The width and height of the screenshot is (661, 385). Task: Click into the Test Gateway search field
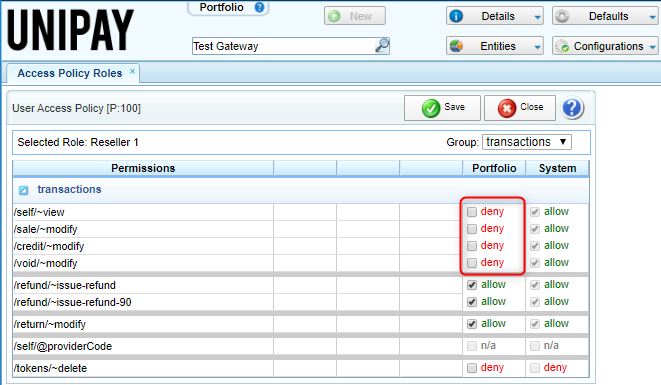click(283, 46)
